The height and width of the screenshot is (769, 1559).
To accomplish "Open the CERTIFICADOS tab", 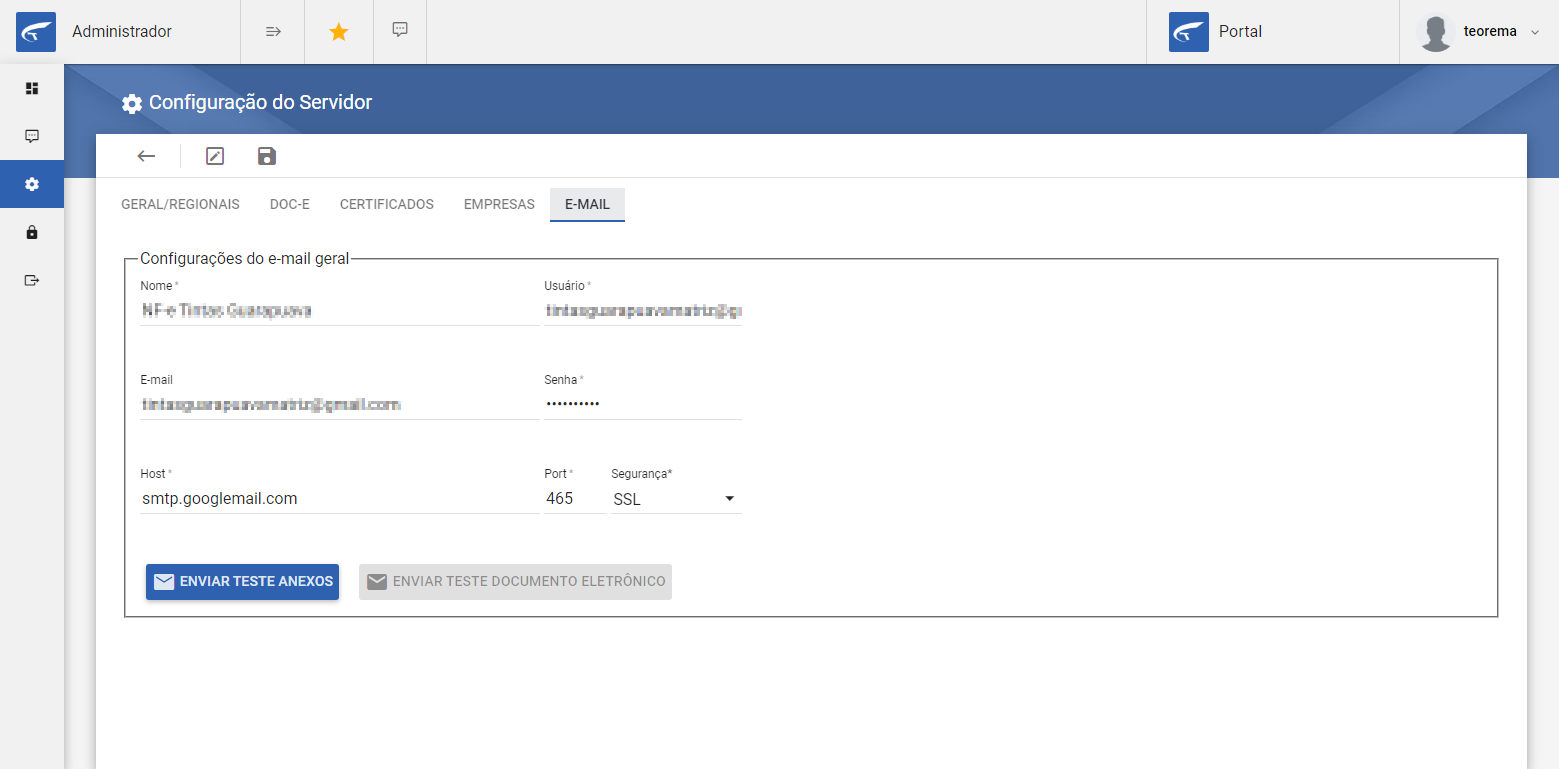I will [x=387, y=204].
